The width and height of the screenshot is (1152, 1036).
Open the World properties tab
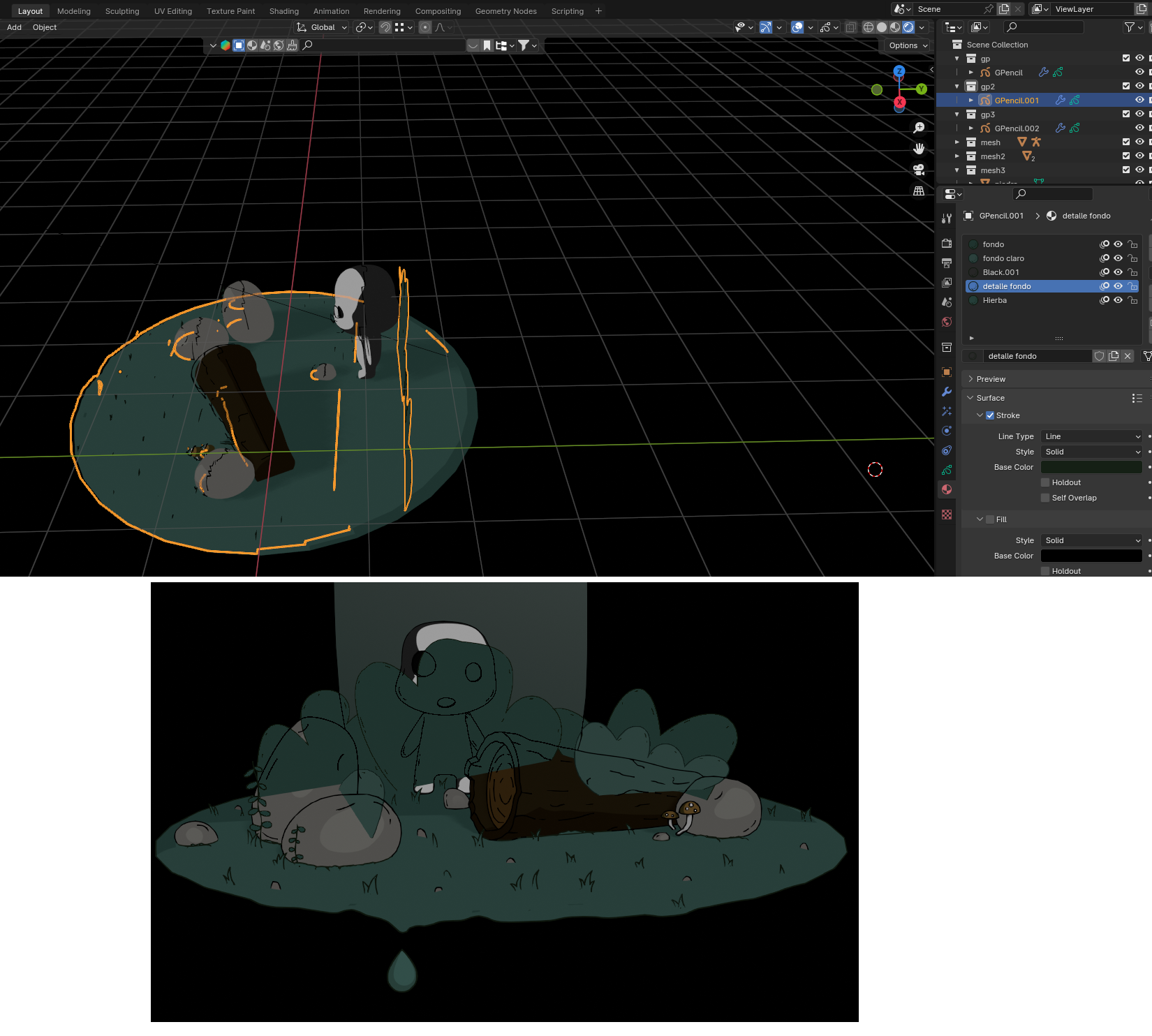[x=947, y=322]
